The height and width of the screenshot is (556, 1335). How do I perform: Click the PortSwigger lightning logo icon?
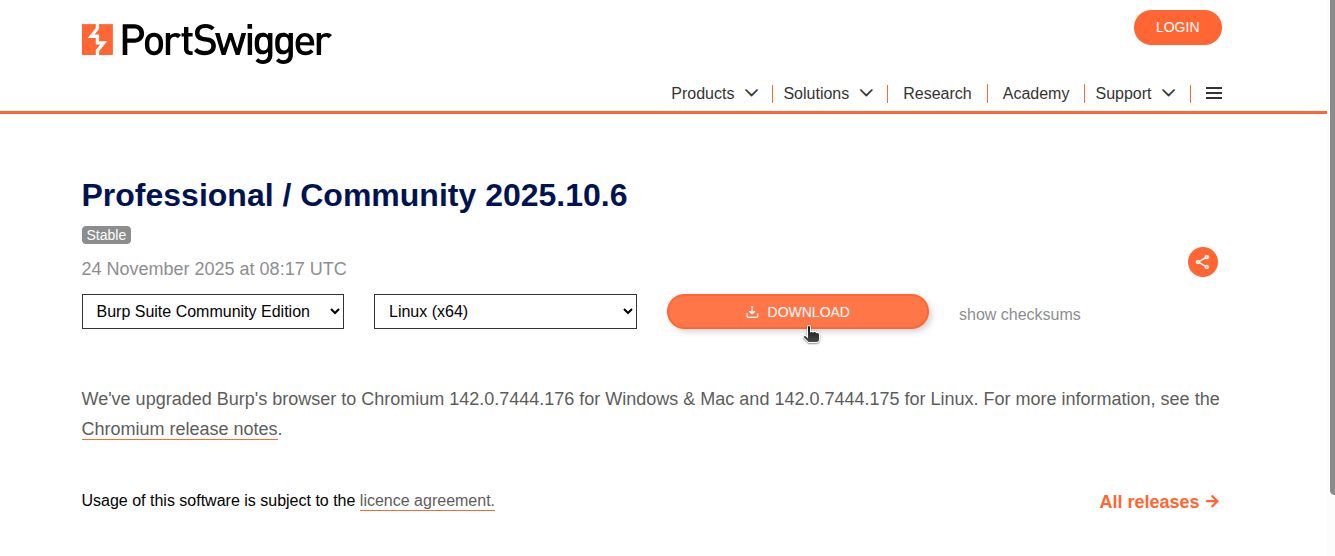click(x=97, y=40)
